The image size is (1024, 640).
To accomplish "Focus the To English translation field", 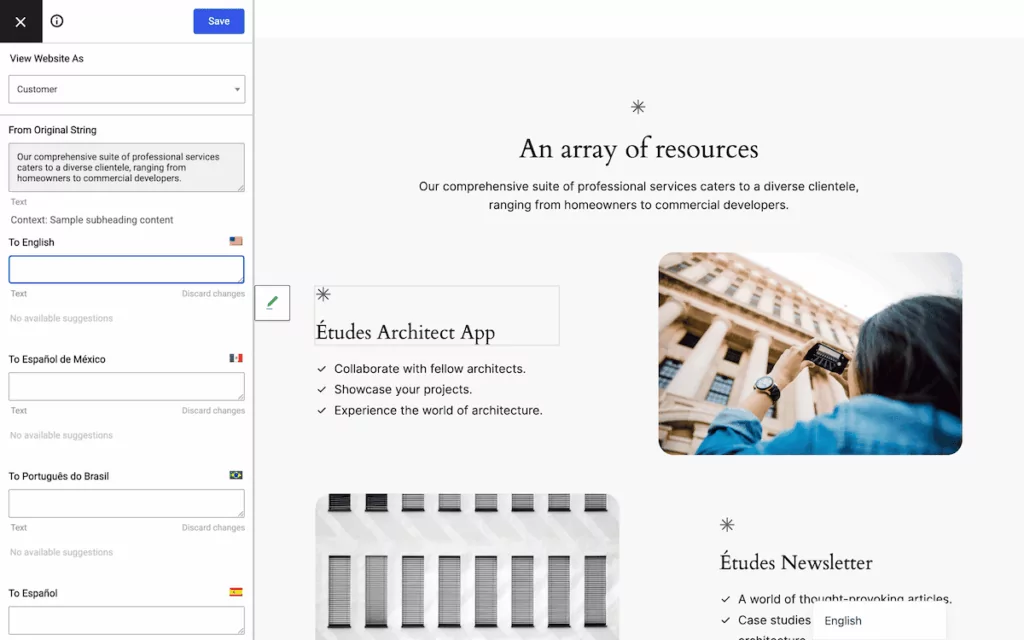I will point(127,270).
